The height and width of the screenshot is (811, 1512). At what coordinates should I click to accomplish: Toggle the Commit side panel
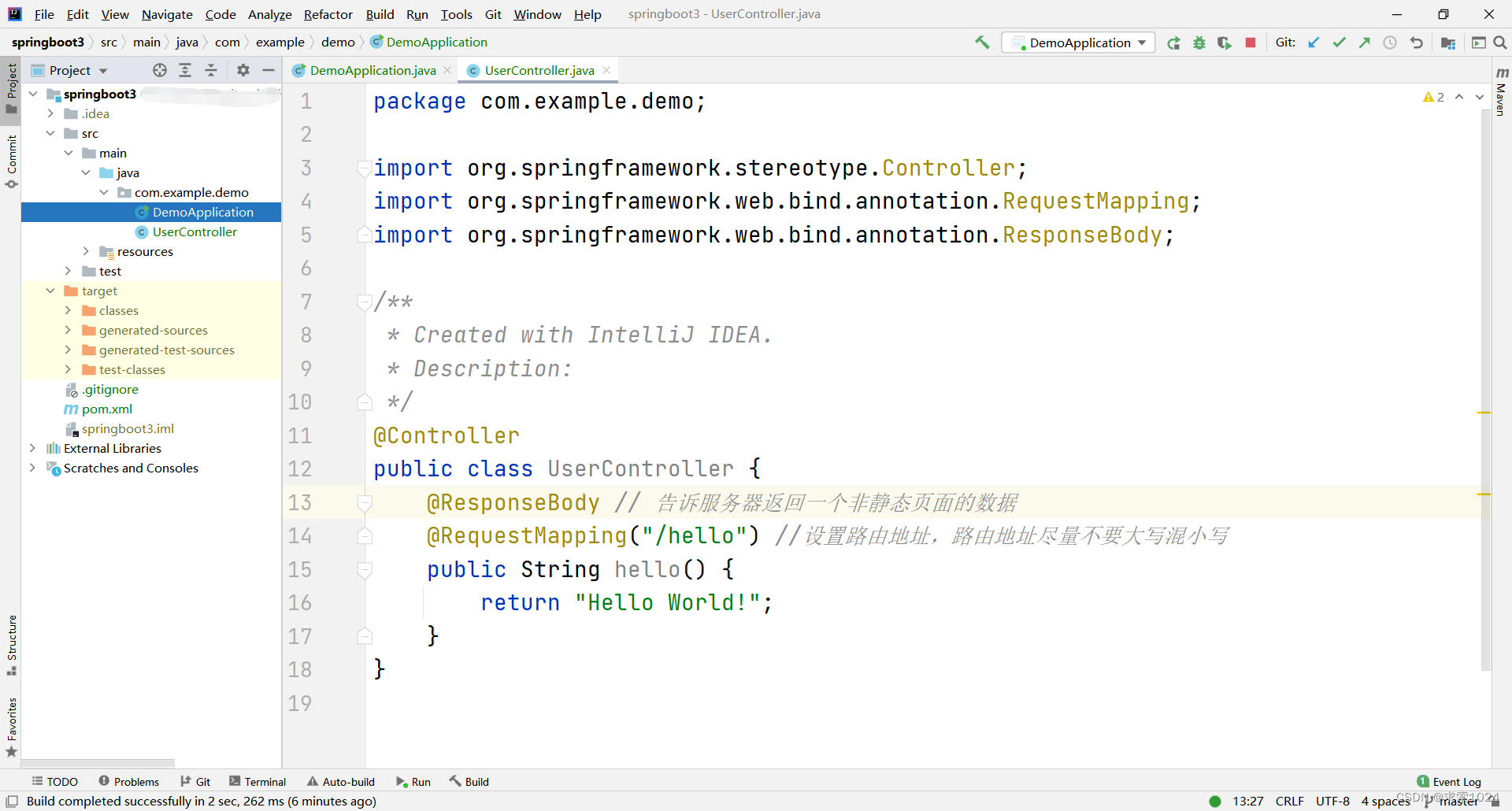pos(12,161)
